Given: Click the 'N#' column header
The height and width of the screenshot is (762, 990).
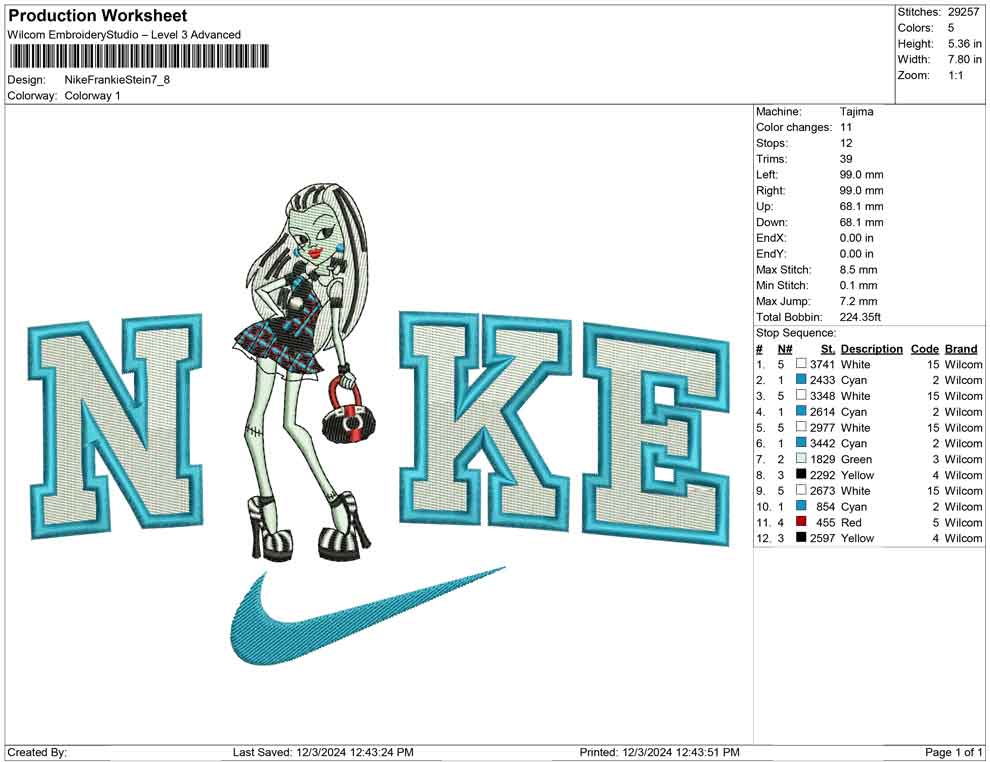Looking at the screenshot, I should [785, 349].
